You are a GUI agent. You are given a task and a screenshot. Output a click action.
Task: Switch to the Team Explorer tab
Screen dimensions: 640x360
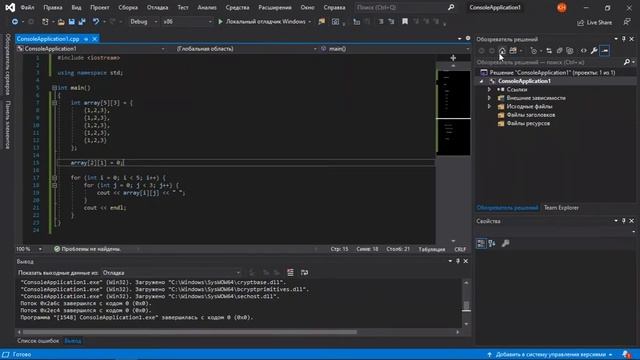(561, 208)
